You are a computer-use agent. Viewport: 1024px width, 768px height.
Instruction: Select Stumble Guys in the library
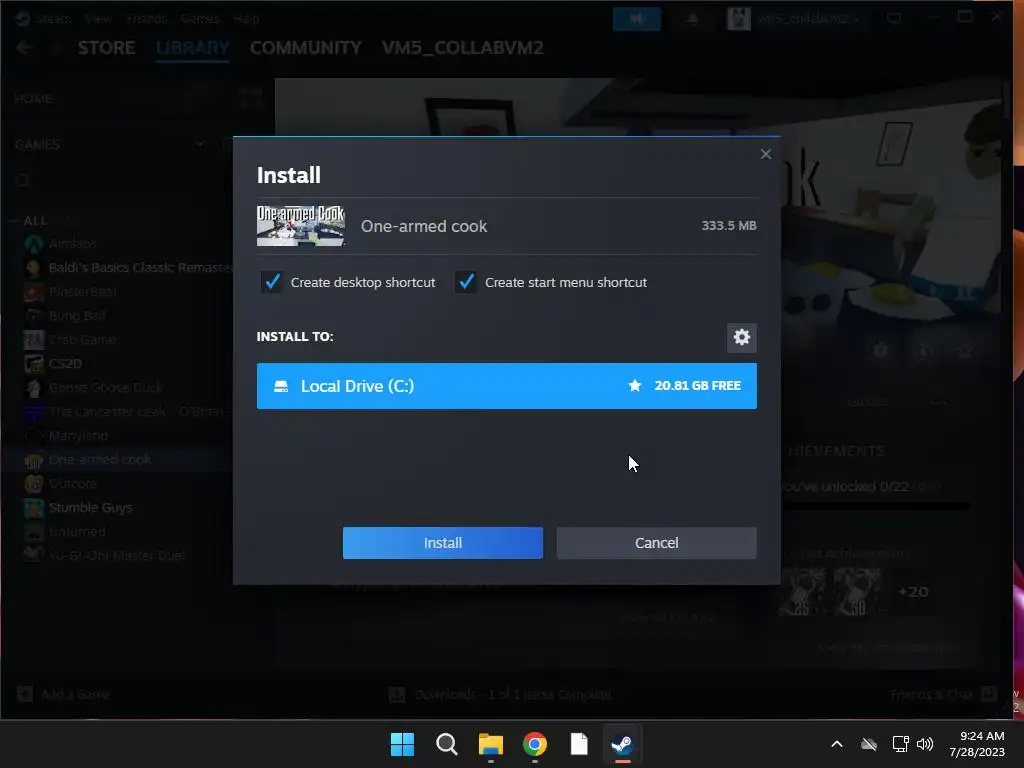pyautogui.click(x=90, y=507)
